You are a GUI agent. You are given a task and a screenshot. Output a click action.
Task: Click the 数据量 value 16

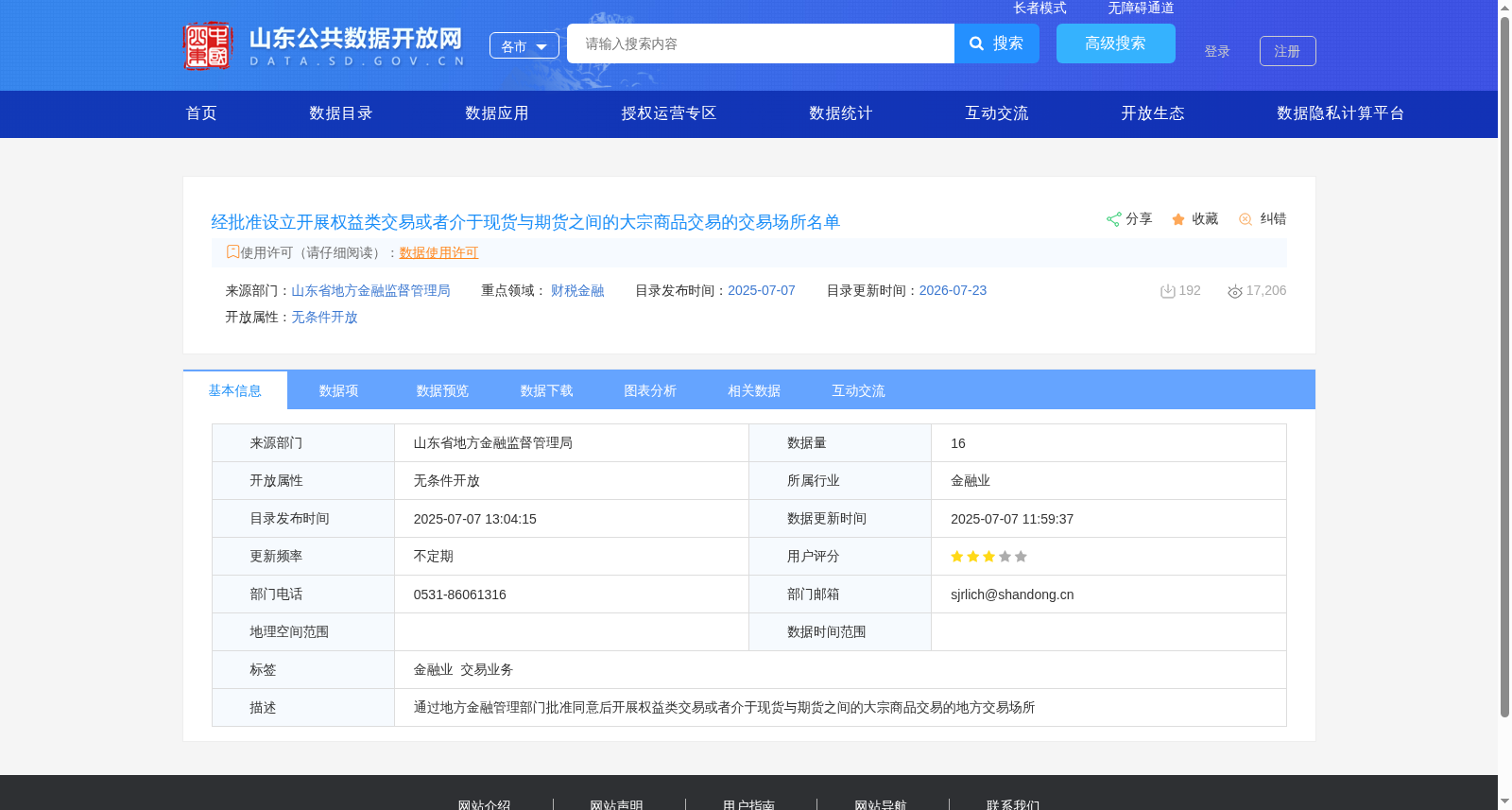coord(958,443)
